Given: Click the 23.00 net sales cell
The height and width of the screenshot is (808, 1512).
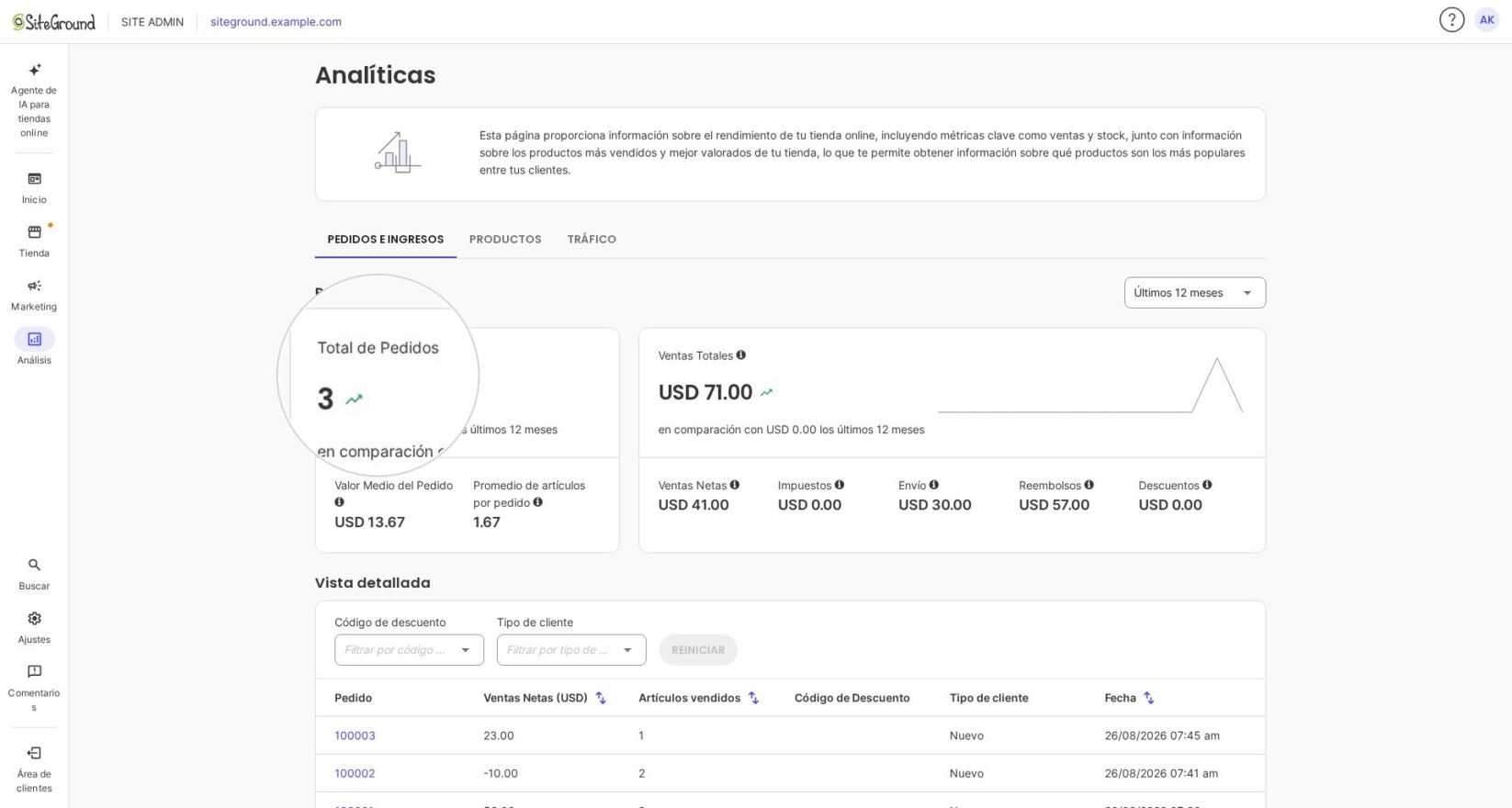Looking at the screenshot, I should pyautogui.click(x=499, y=735).
